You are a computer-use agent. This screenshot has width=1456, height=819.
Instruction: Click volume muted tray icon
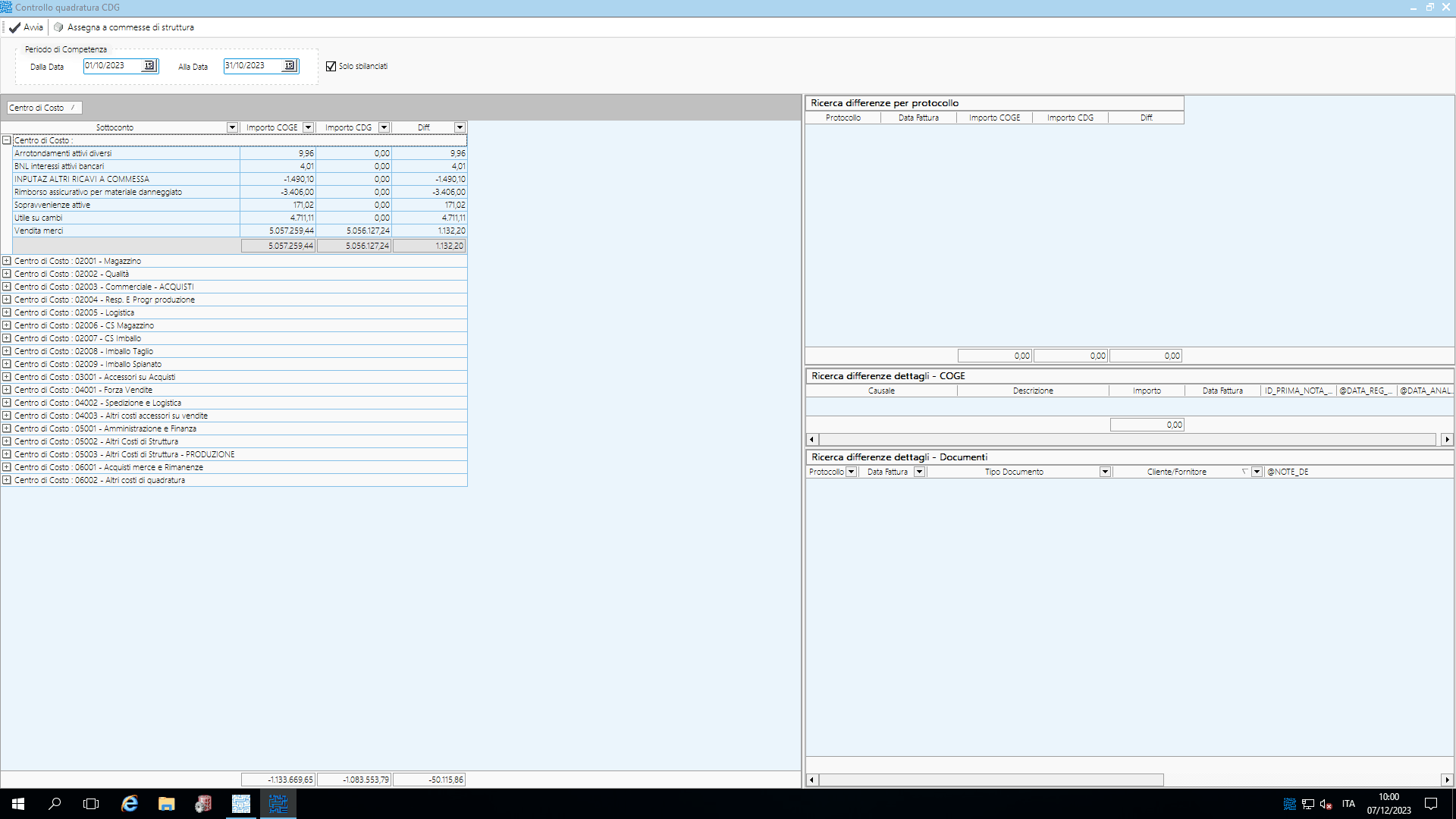[1326, 804]
